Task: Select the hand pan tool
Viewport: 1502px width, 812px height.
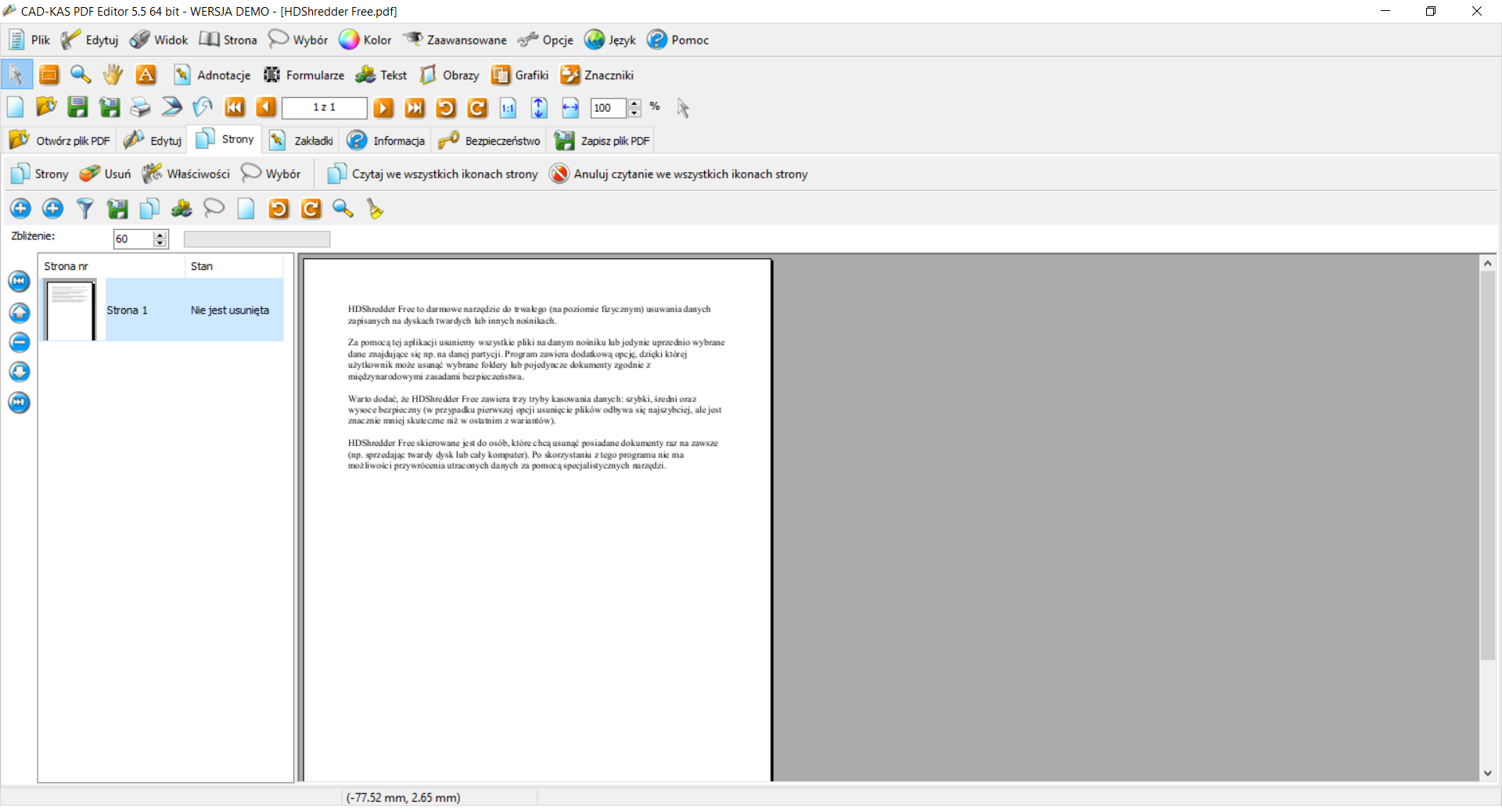Action: [x=113, y=75]
